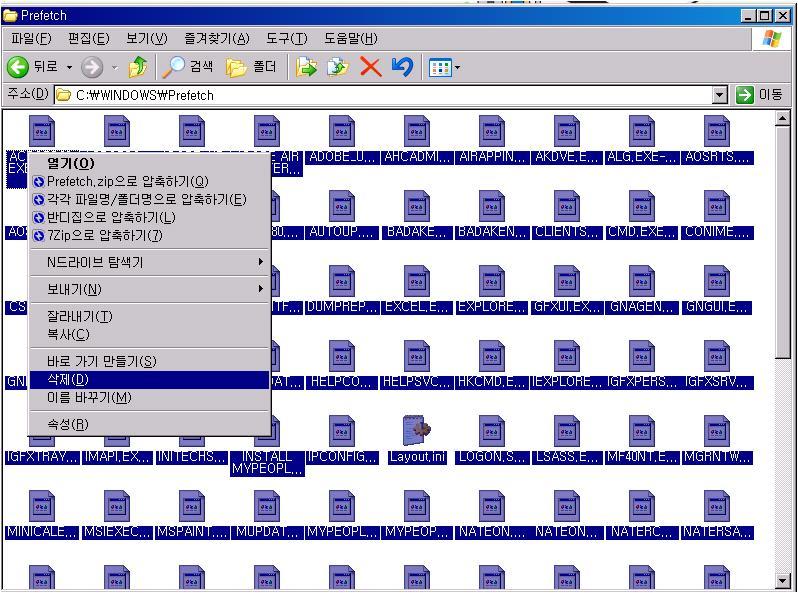Select '각각 파일명/폴더명으로 압축하기(E)' entry
The height and width of the screenshot is (593, 798).
pyautogui.click(x=149, y=200)
